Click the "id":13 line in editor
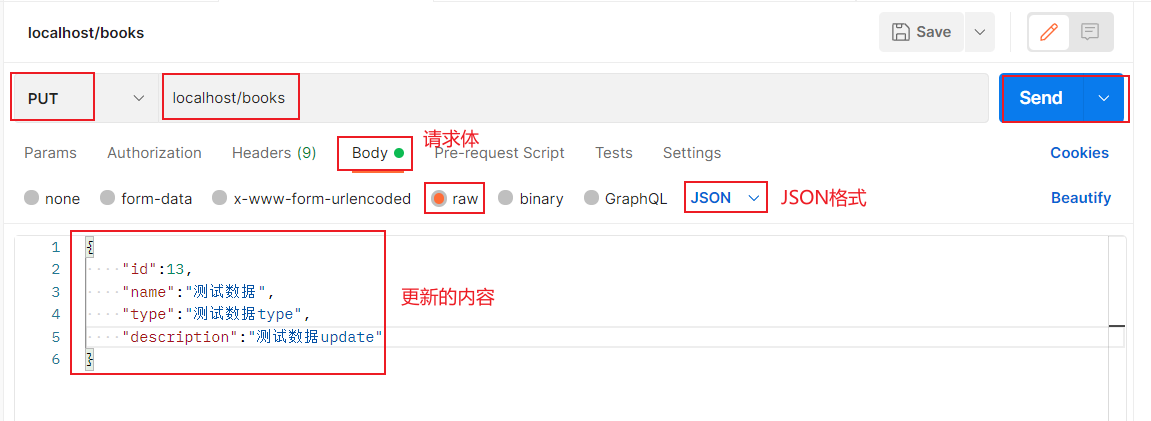Image resolution: width=1151 pixels, height=421 pixels. [x=157, y=269]
